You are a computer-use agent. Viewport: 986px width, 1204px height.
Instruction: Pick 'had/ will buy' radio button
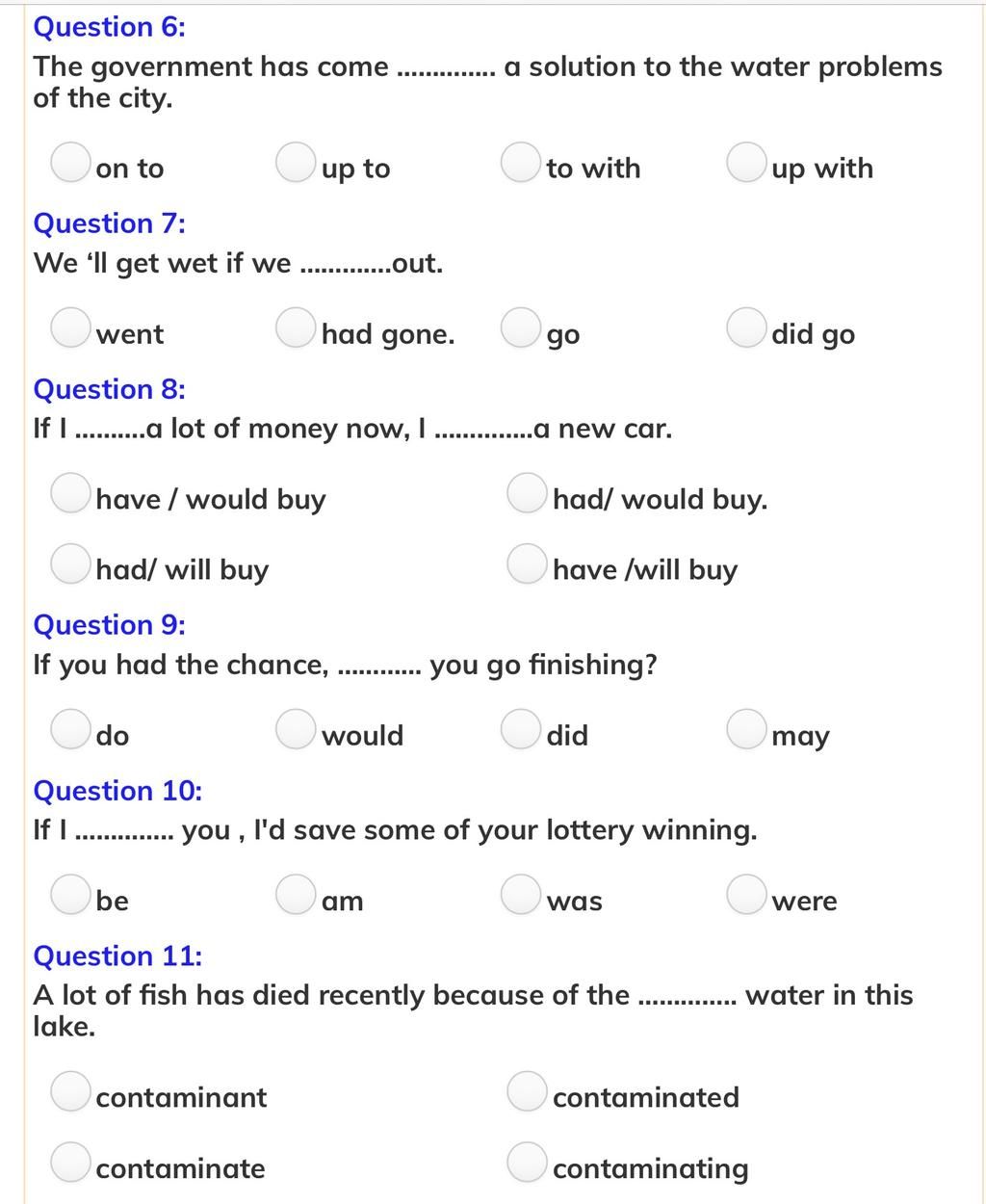click(70, 563)
